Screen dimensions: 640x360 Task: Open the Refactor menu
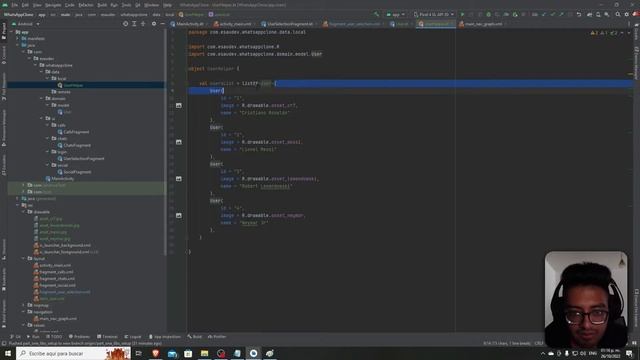pyautogui.click(x=86, y=5)
